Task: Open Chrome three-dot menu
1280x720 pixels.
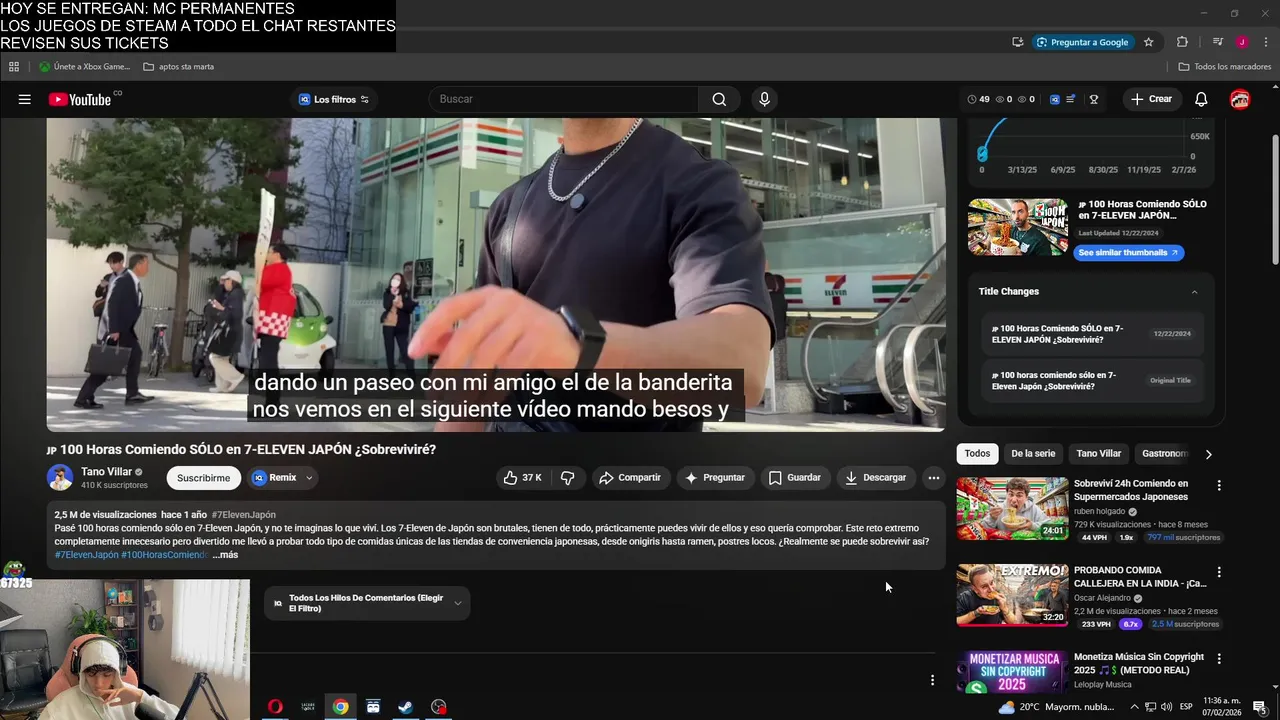Action: 1266,42
